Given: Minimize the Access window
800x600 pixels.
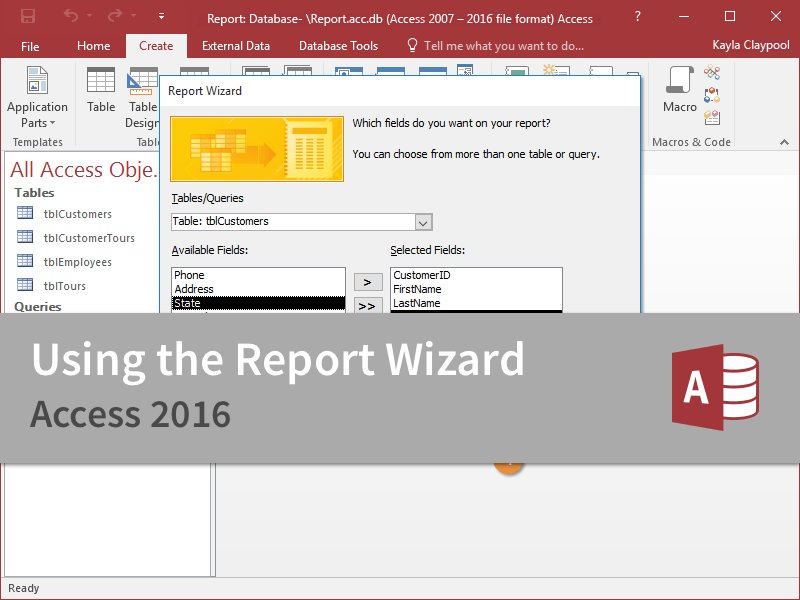Looking at the screenshot, I should [x=684, y=16].
